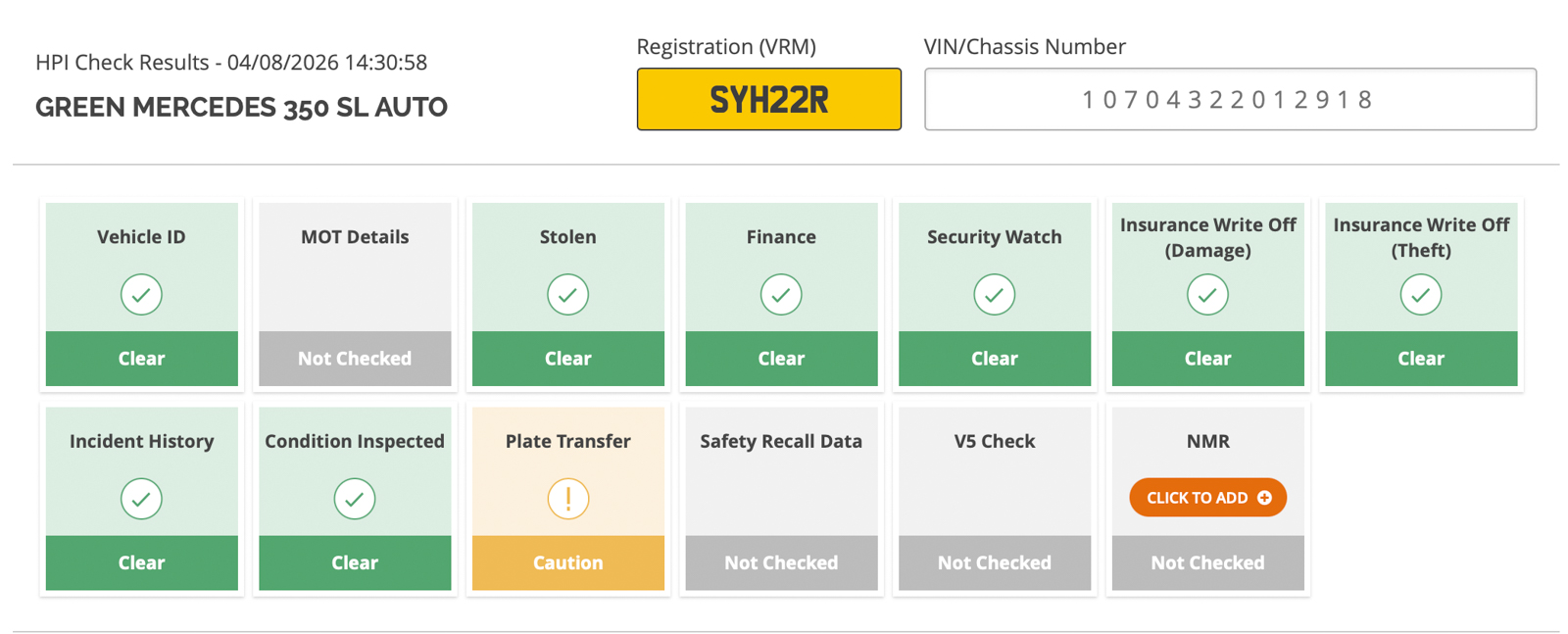1568x634 pixels.
Task: Click the yellow SYH22R registration plate
Action: point(768,99)
